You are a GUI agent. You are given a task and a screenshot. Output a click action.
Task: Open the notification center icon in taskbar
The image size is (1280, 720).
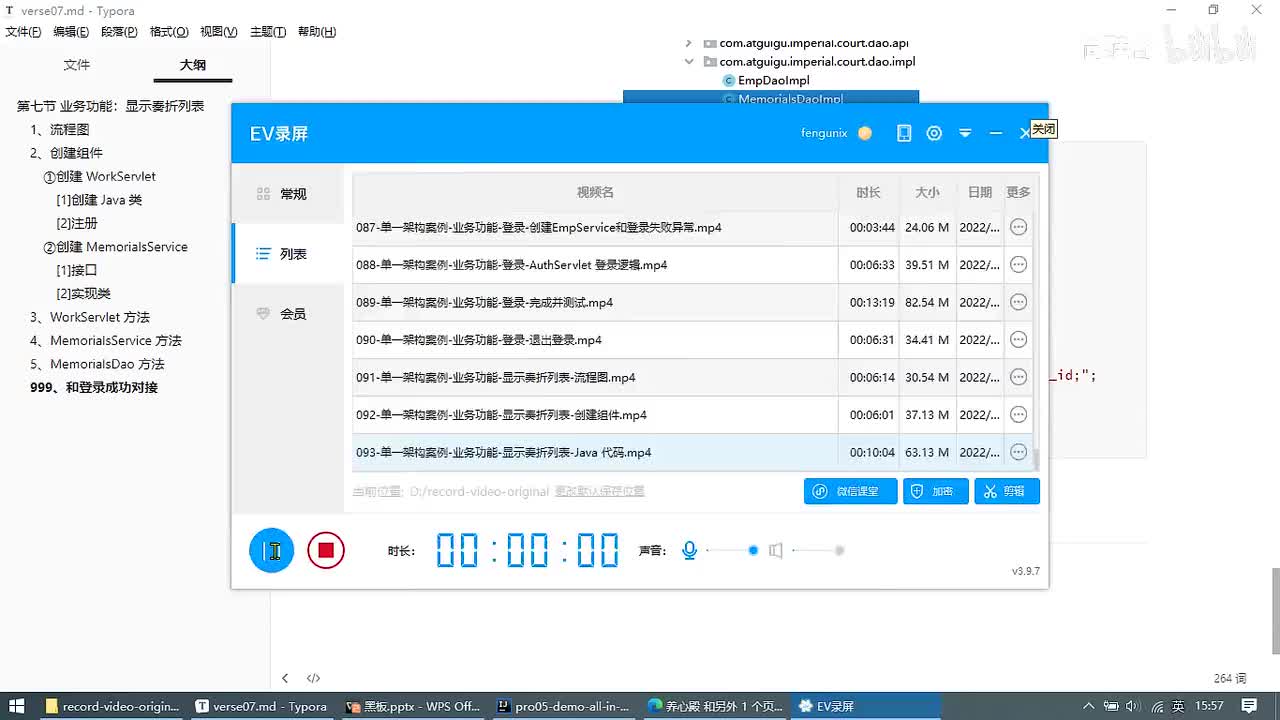coord(1250,706)
